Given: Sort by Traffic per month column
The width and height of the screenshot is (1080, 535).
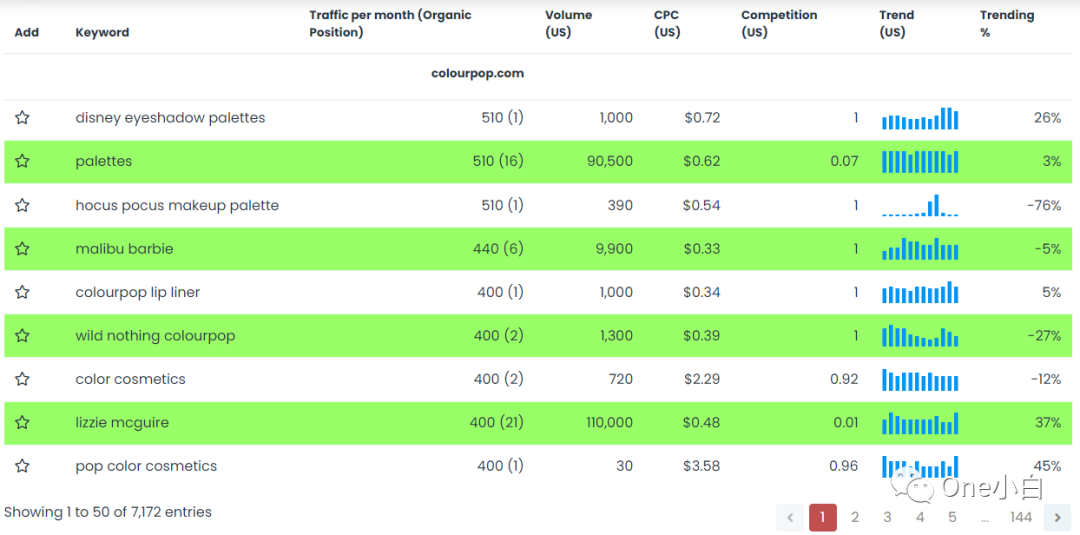Looking at the screenshot, I should (x=390, y=23).
